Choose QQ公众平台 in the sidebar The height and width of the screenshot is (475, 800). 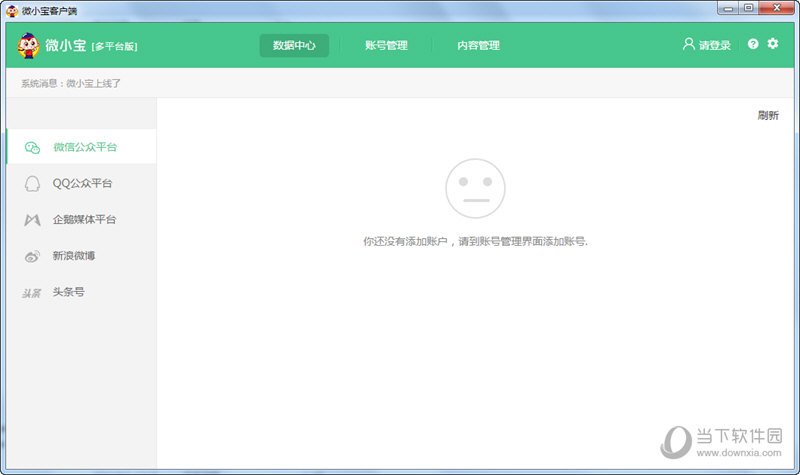click(x=81, y=183)
